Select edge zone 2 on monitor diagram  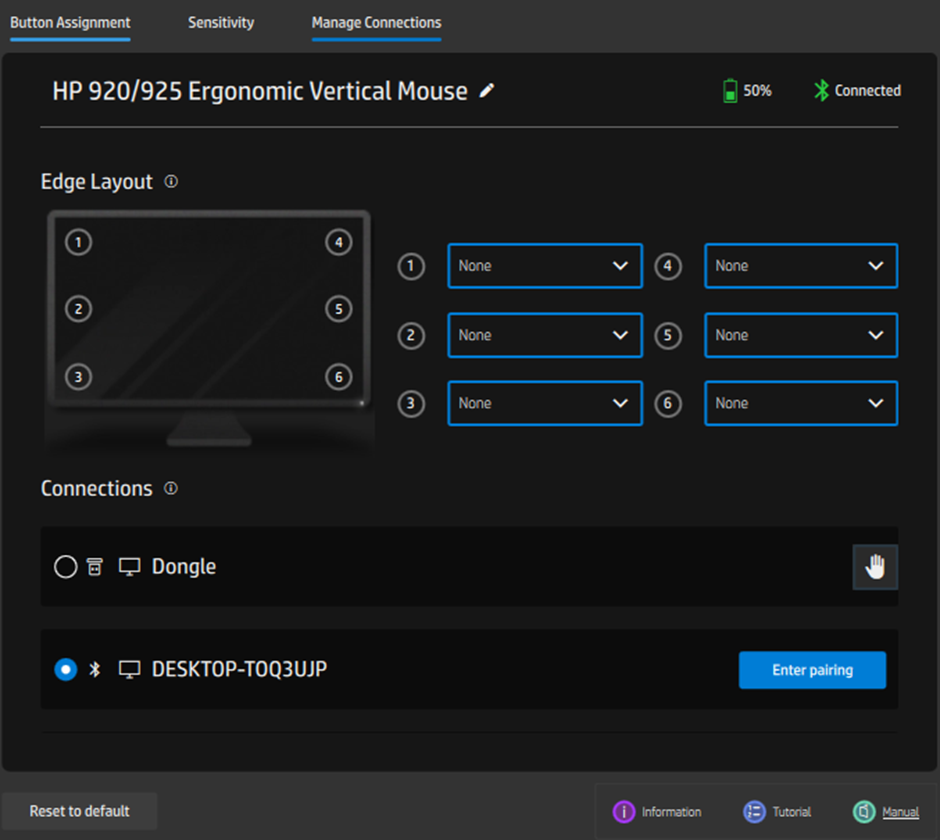tap(79, 309)
